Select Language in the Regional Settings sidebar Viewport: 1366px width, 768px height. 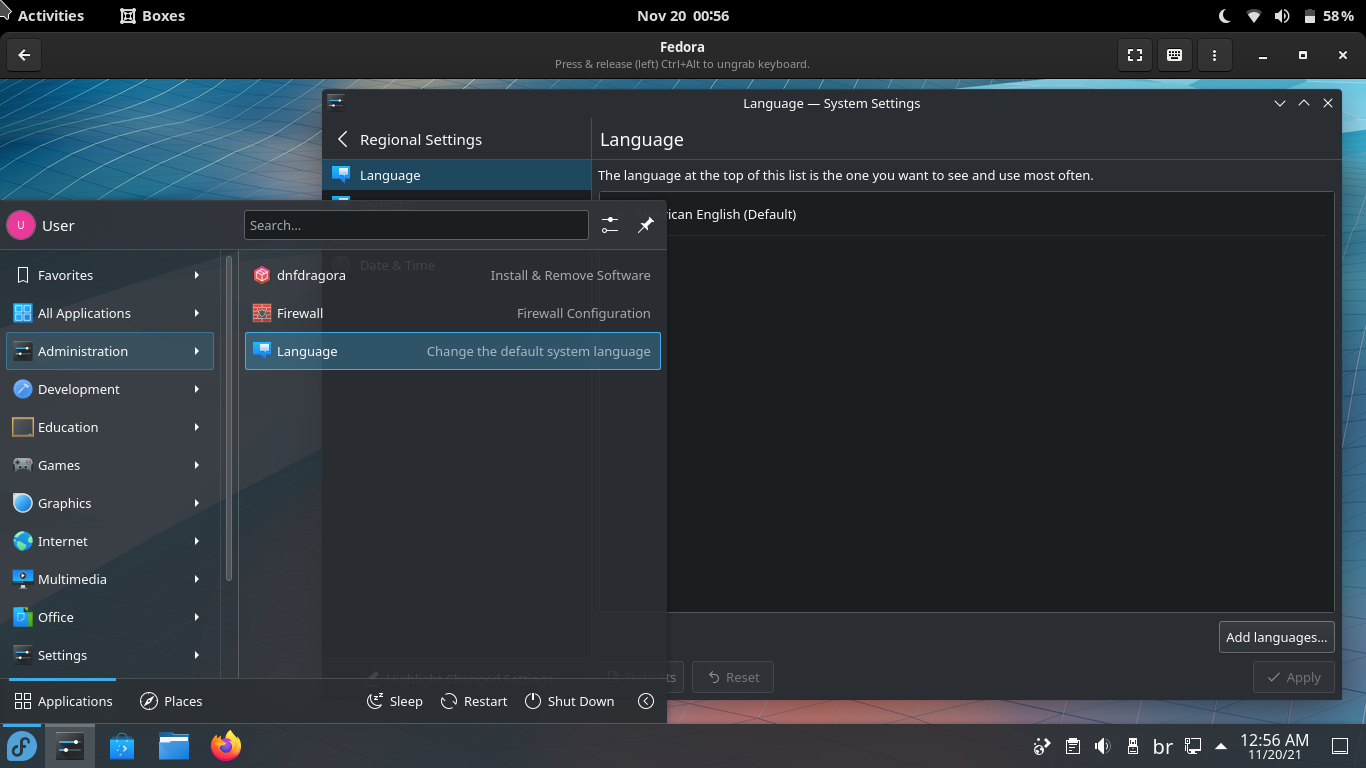[457, 175]
